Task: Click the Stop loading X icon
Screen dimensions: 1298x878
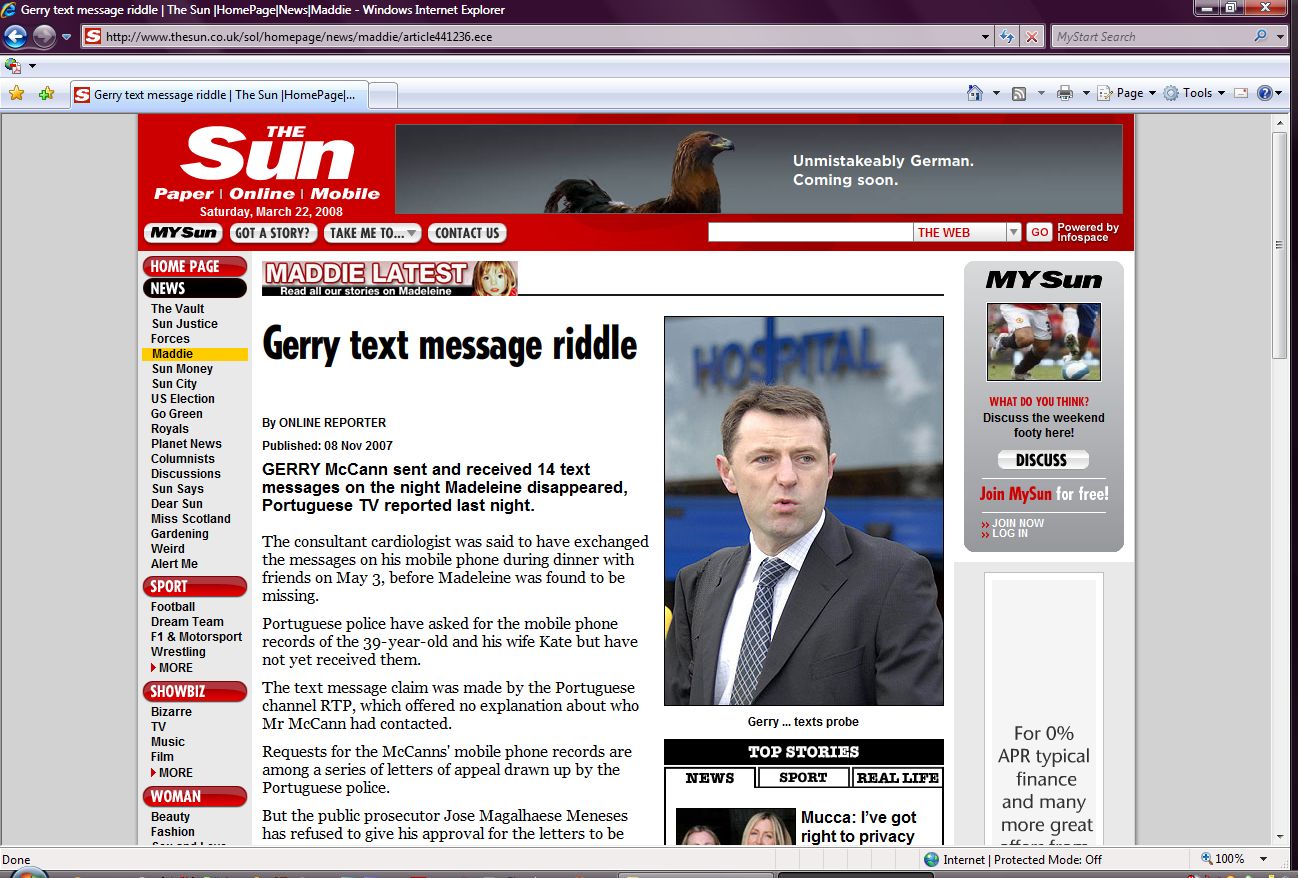Action: pyautogui.click(x=1031, y=37)
